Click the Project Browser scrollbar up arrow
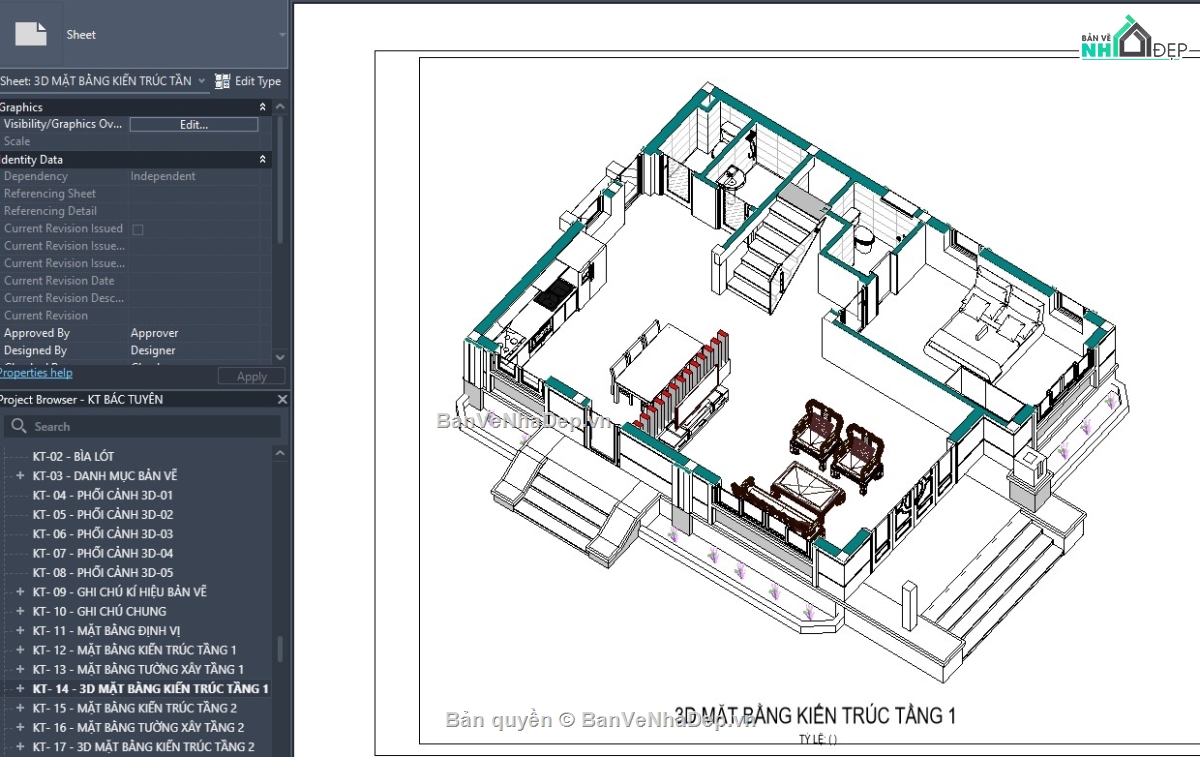Image resolution: width=1200 pixels, height=757 pixels. [x=280, y=453]
